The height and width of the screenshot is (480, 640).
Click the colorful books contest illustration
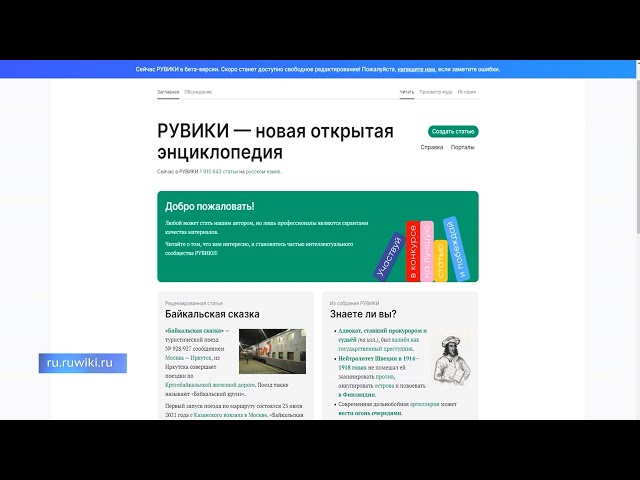click(422, 250)
